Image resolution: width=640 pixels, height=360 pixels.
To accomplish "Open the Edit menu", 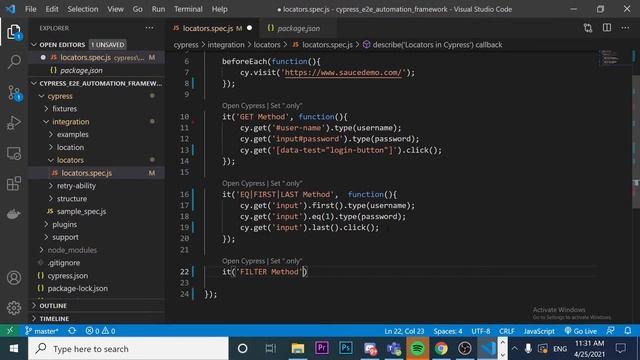I will 52,9.
